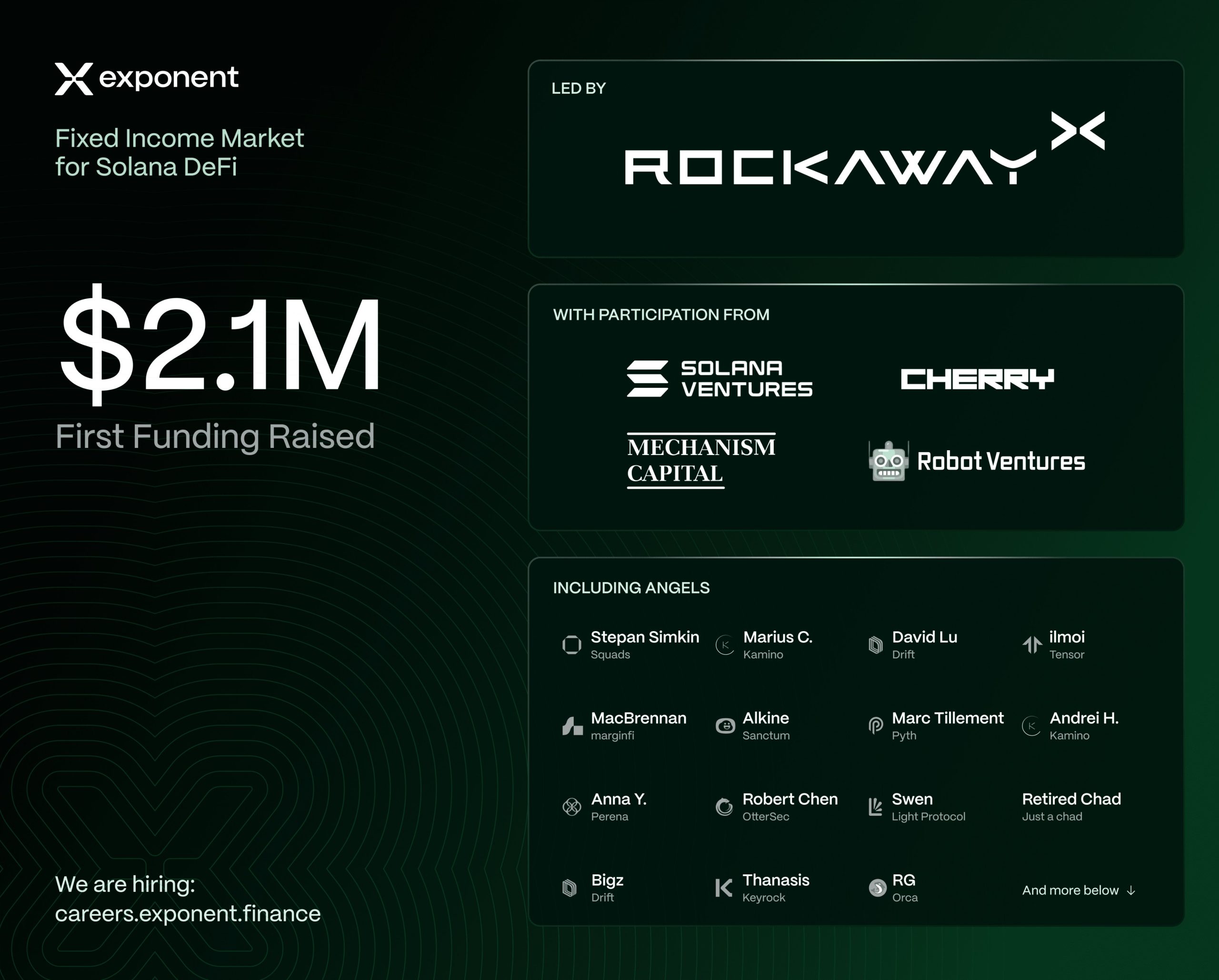Click the Cherry logo
This screenshot has width=1219, height=980.
pos(977,379)
